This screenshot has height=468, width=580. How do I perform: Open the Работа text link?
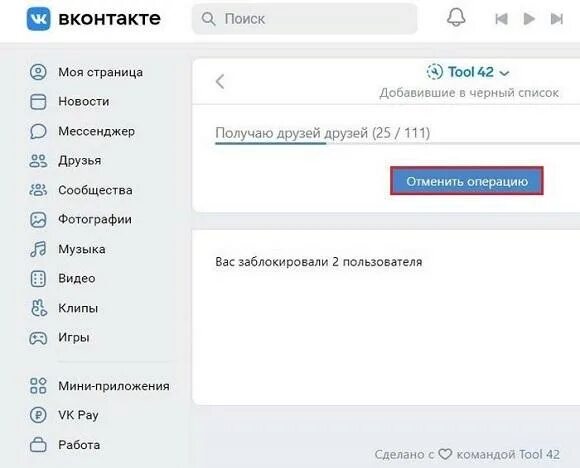tap(79, 445)
